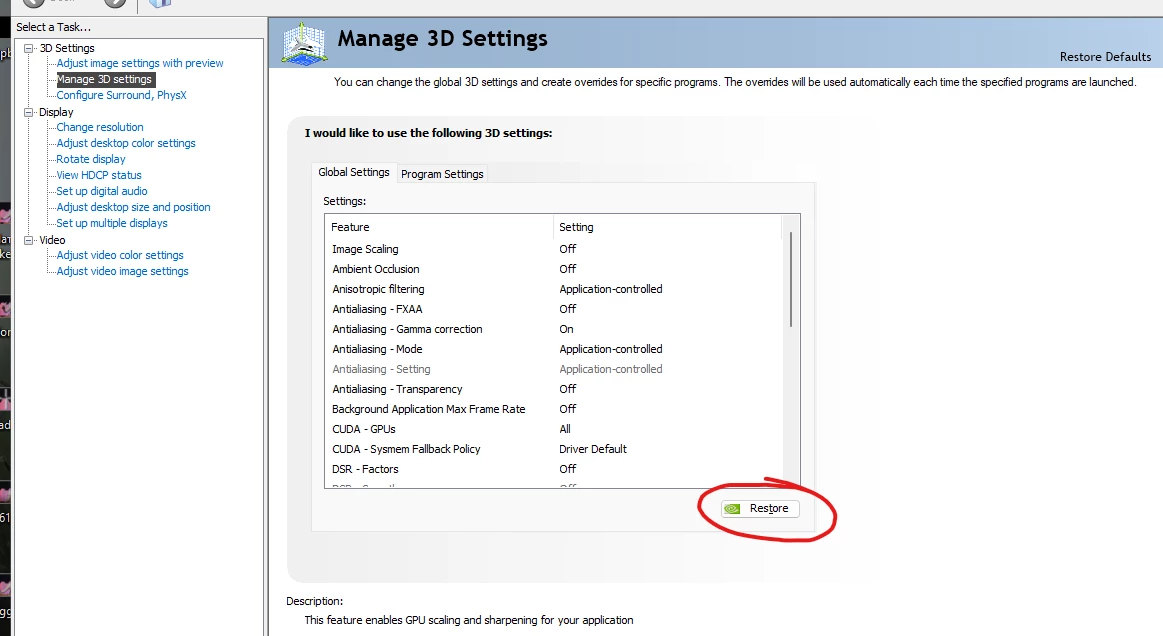This screenshot has height=636, width=1163.
Task: Select the DSR - Factors row
Action: tap(553, 470)
